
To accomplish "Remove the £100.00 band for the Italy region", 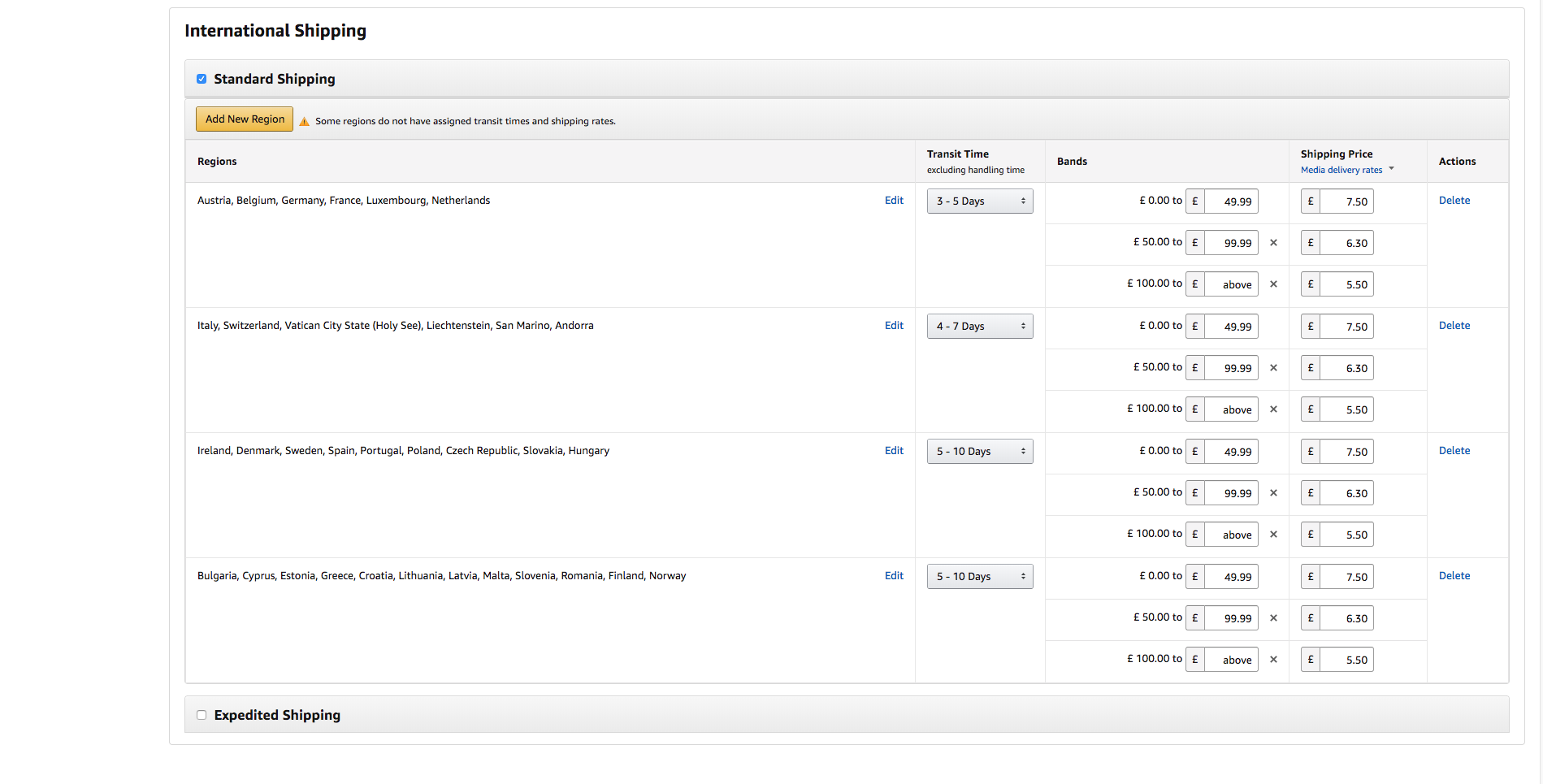I will tap(1273, 409).
